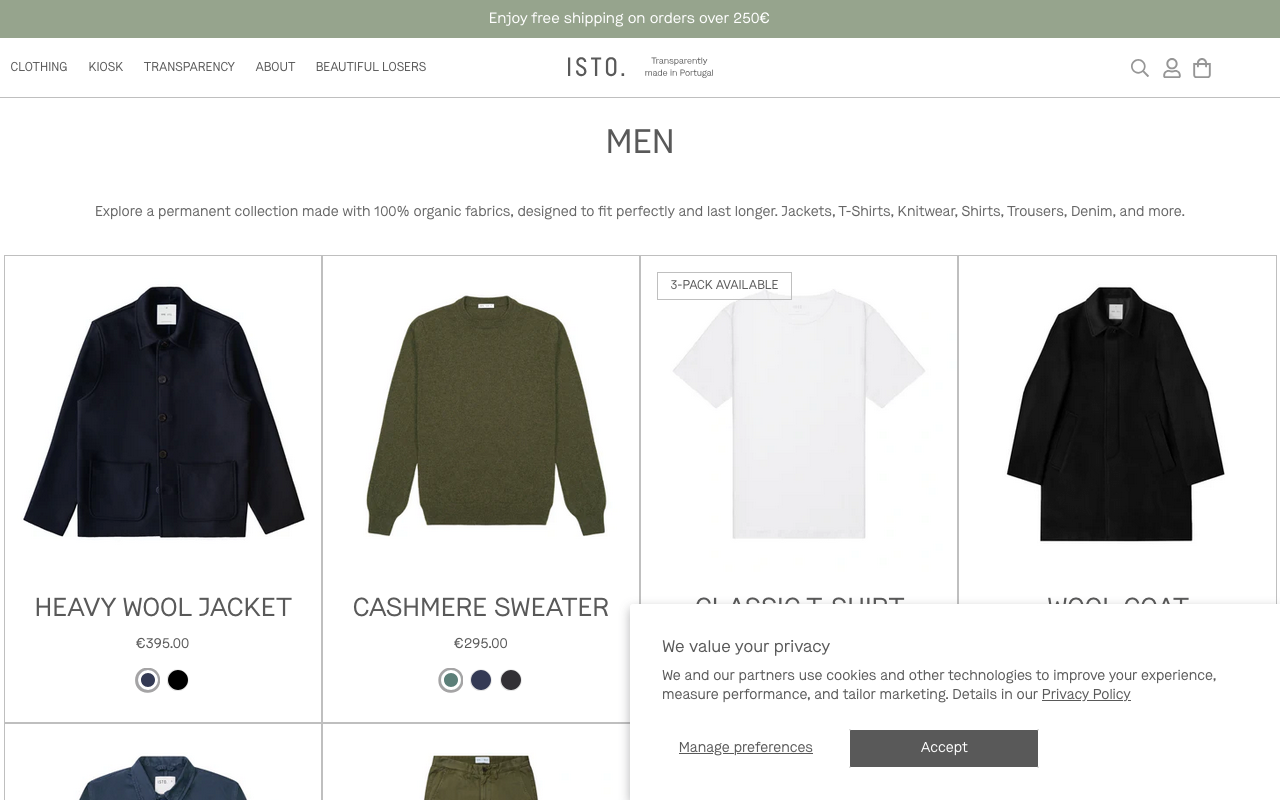Go to the Transparency page
The width and height of the screenshot is (1280, 800).
pos(189,67)
